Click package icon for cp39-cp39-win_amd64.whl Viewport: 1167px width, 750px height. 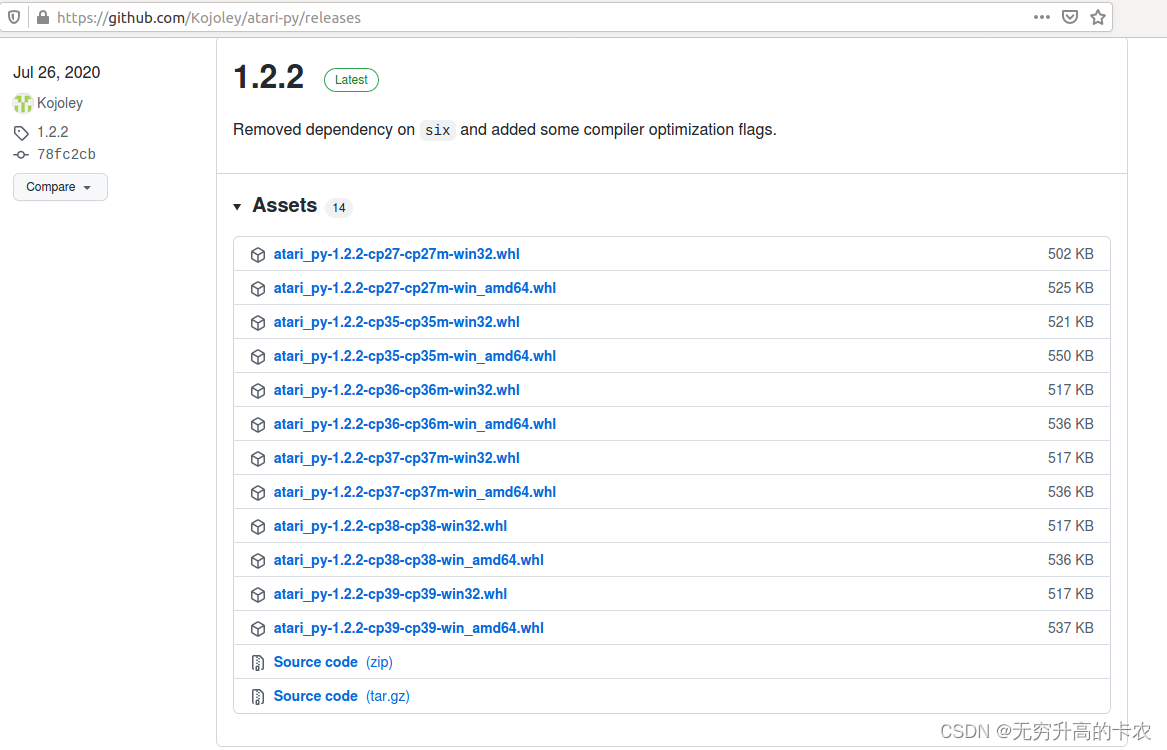coord(258,629)
